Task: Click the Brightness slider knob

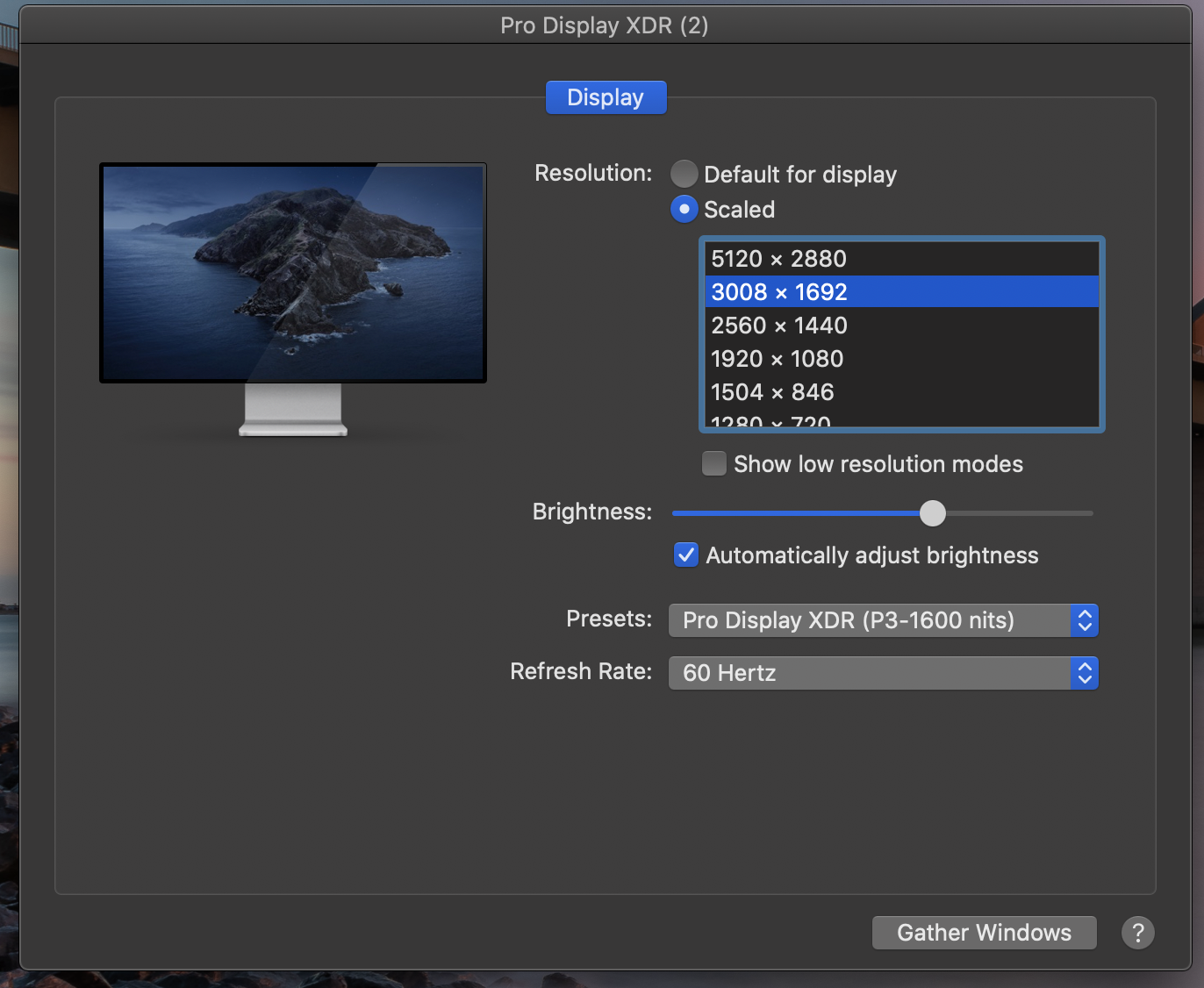Action: (933, 513)
